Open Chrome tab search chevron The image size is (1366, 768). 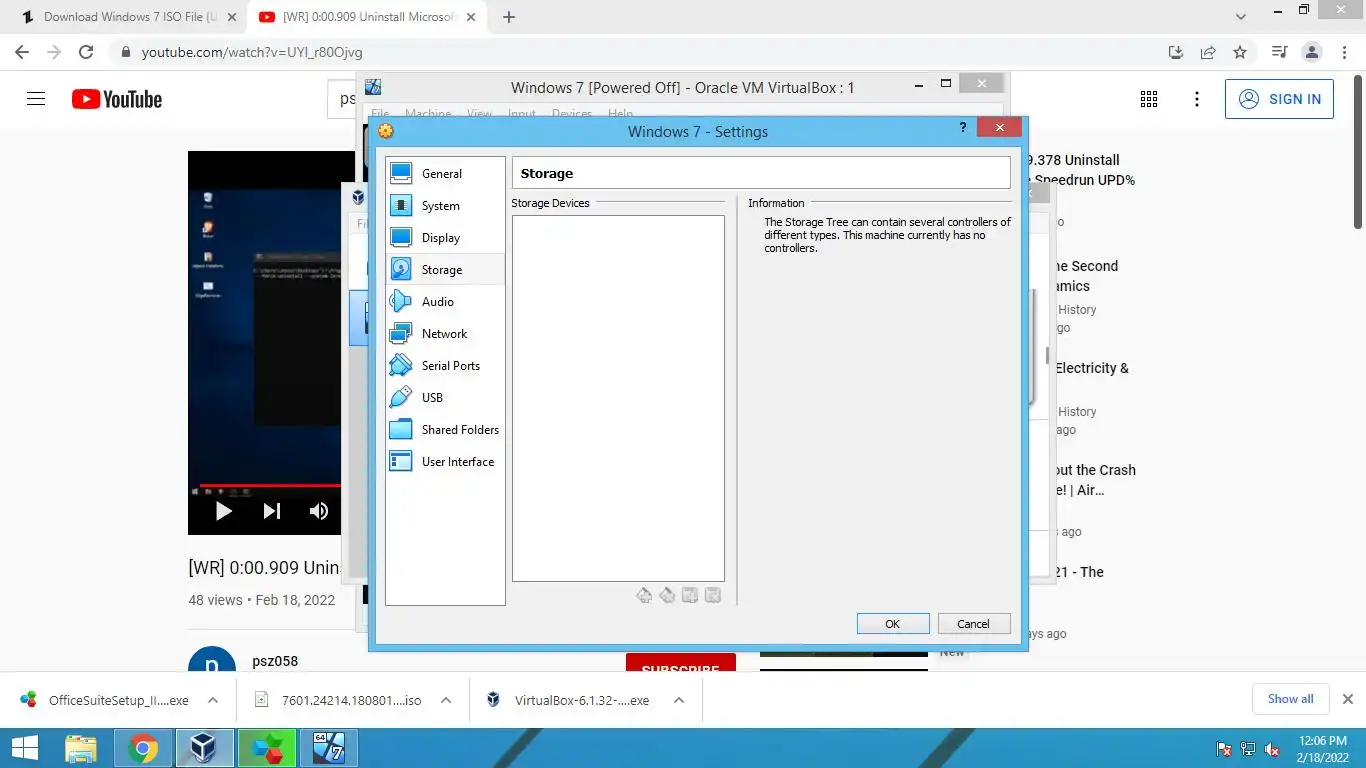(1241, 17)
